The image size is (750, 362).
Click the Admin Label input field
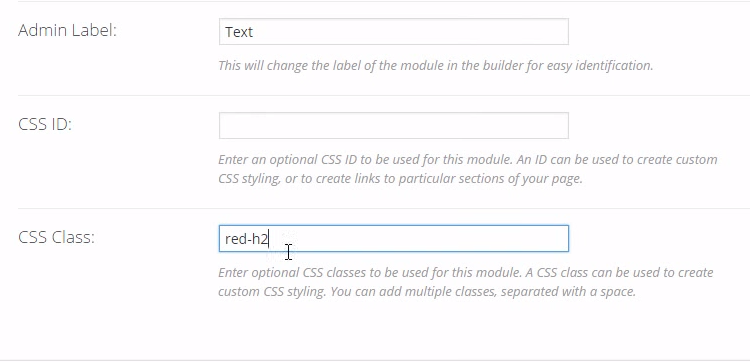[x=394, y=32]
